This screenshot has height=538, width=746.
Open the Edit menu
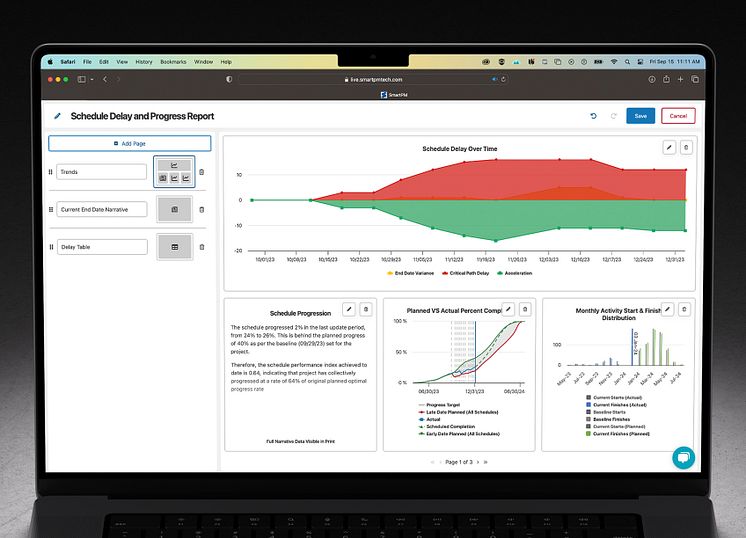click(104, 62)
